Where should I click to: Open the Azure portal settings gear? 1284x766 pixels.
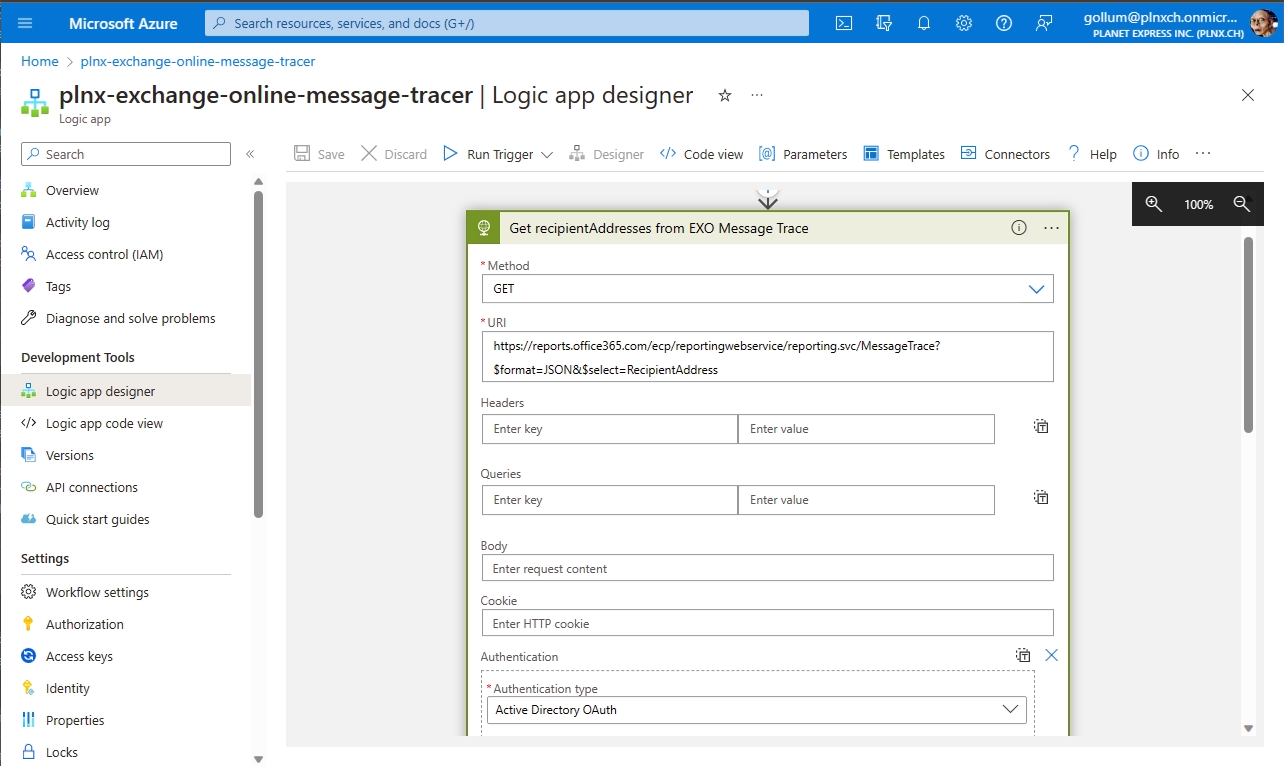tap(963, 22)
